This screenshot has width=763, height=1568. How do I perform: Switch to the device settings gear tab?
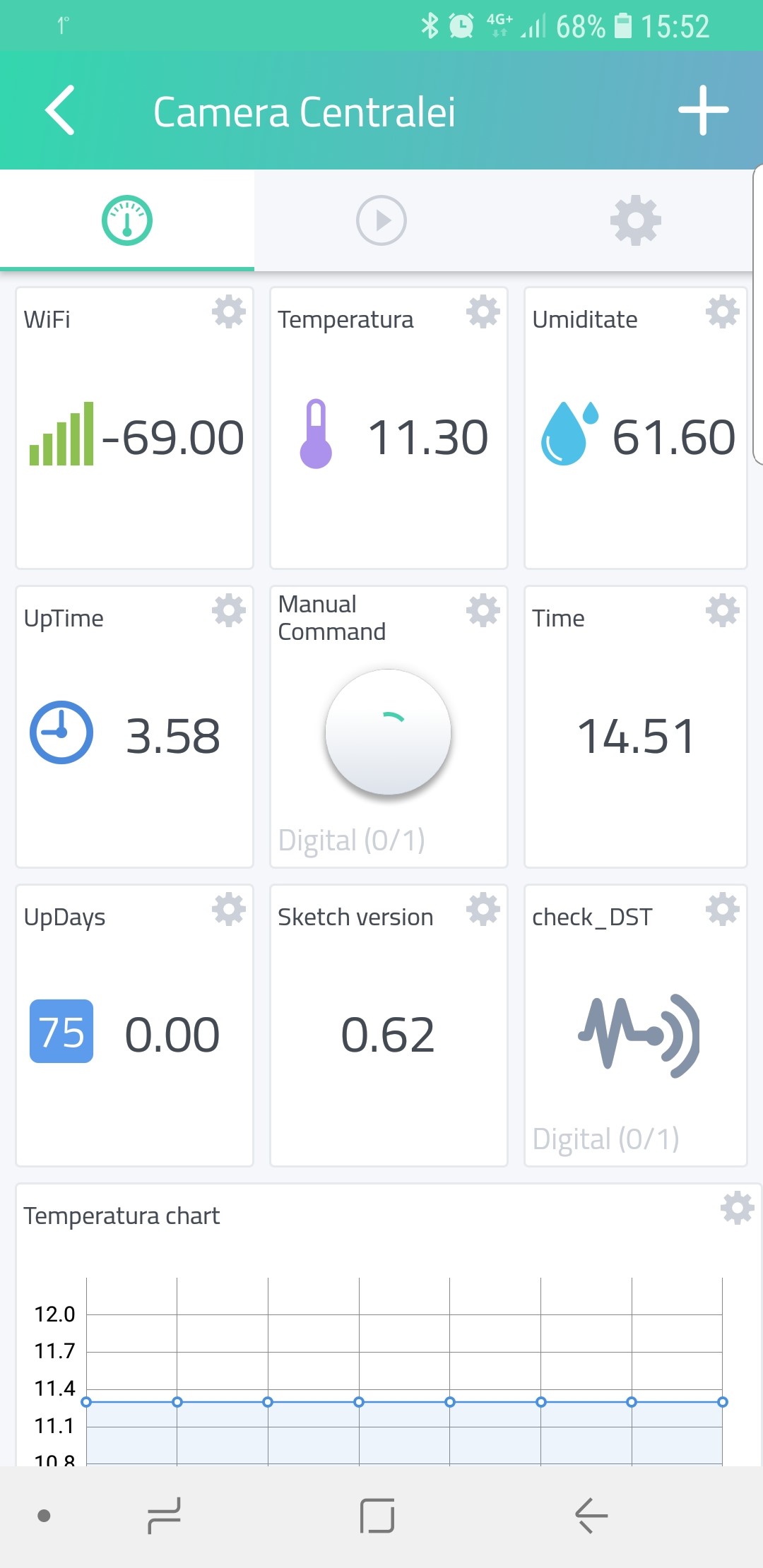636,220
